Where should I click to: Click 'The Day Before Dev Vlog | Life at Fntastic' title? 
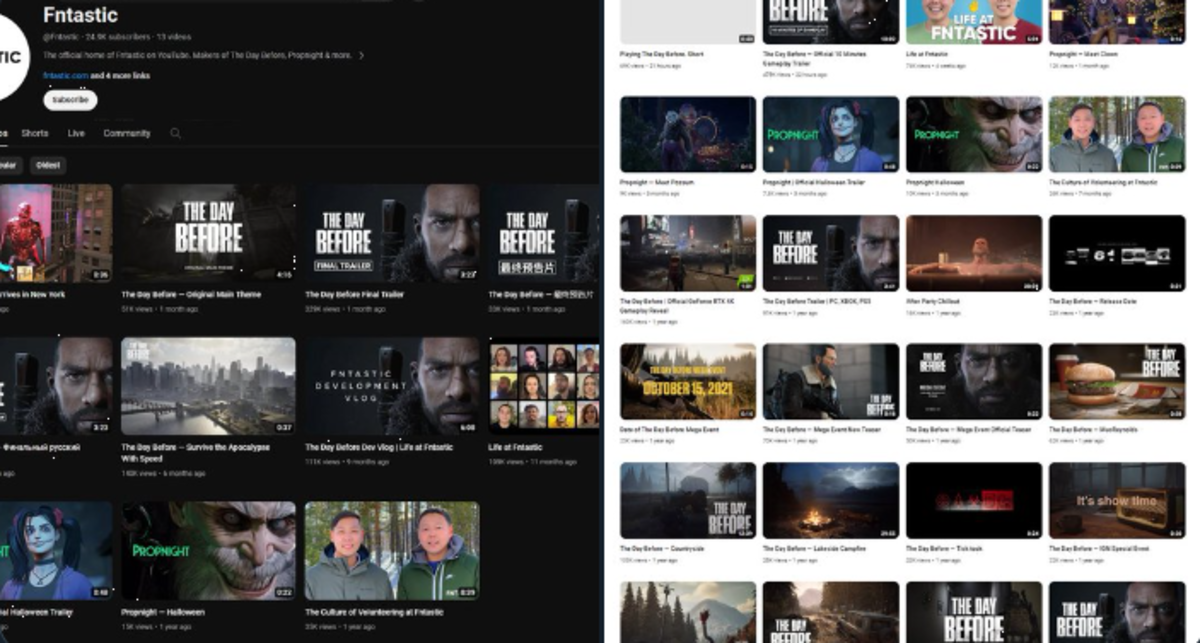pos(379,447)
